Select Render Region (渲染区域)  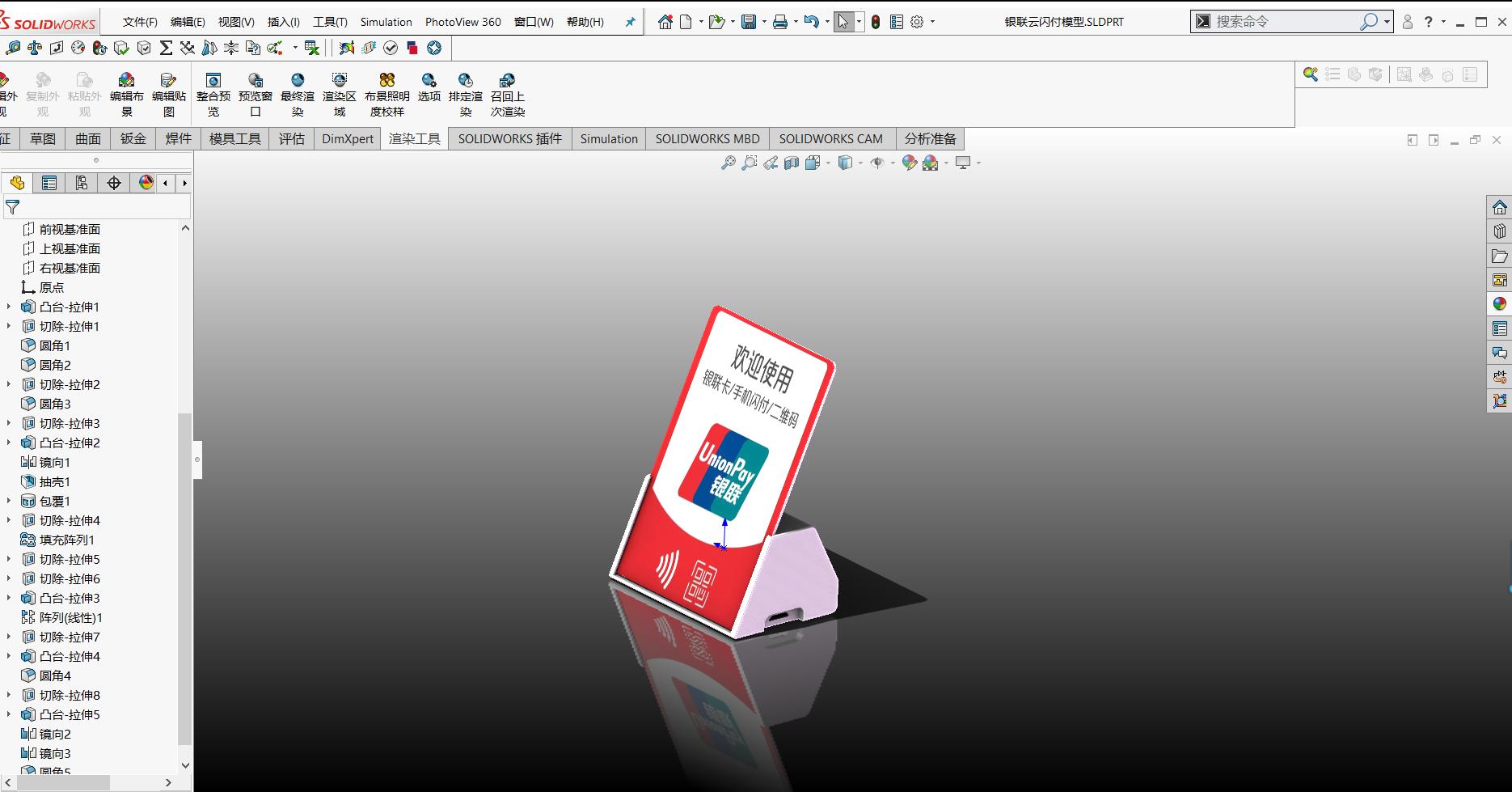(340, 95)
